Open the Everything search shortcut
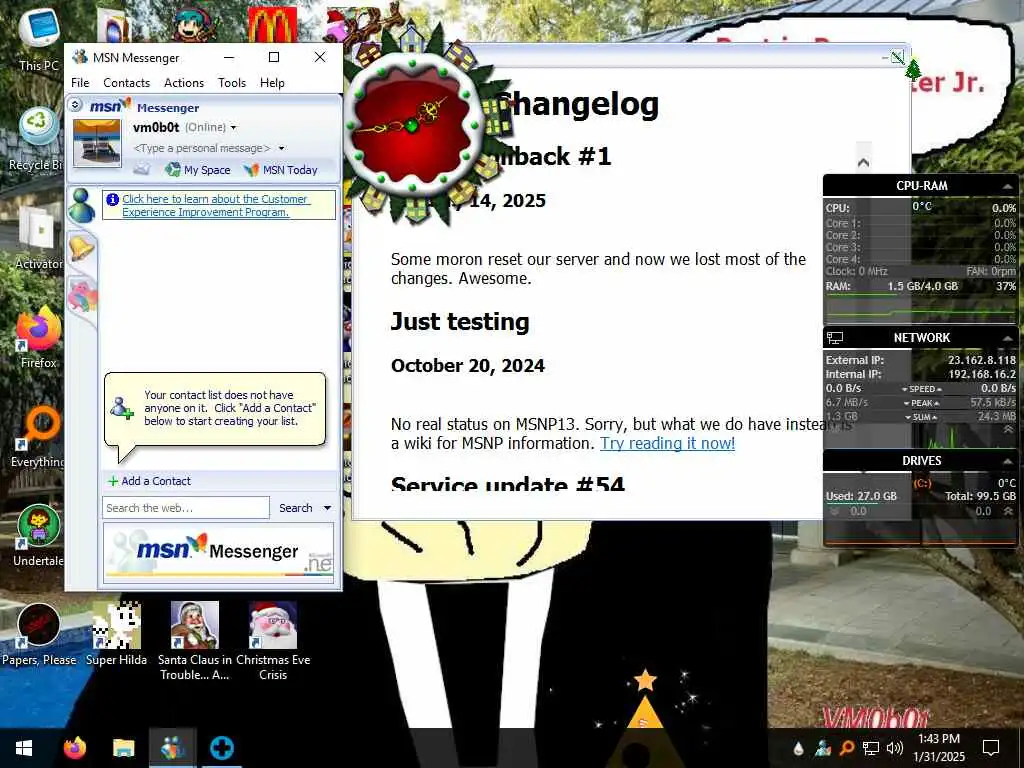This screenshot has height=768, width=1024. (39, 436)
